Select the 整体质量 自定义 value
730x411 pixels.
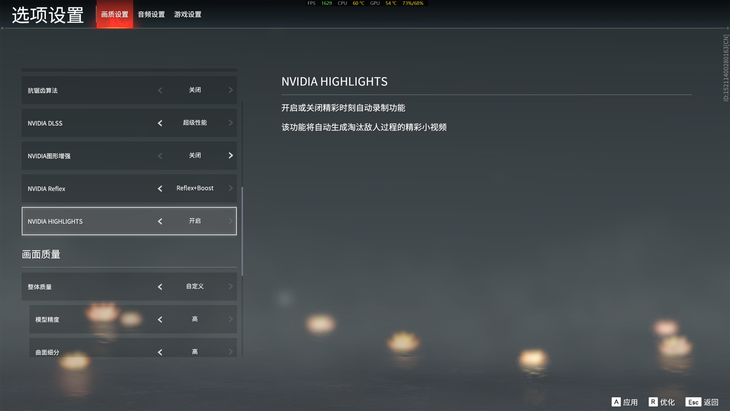pyautogui.click(x=195, y=287)
